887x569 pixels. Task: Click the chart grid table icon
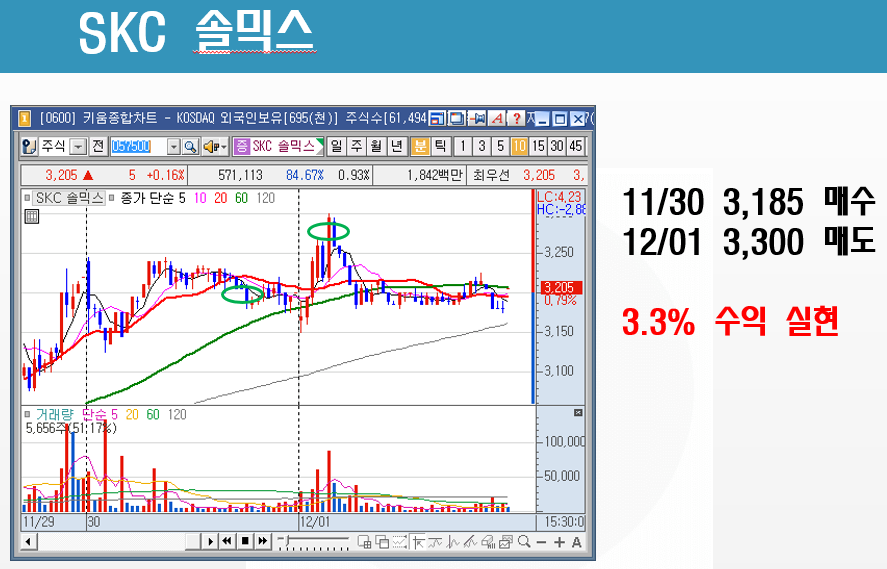click(32, 216)
